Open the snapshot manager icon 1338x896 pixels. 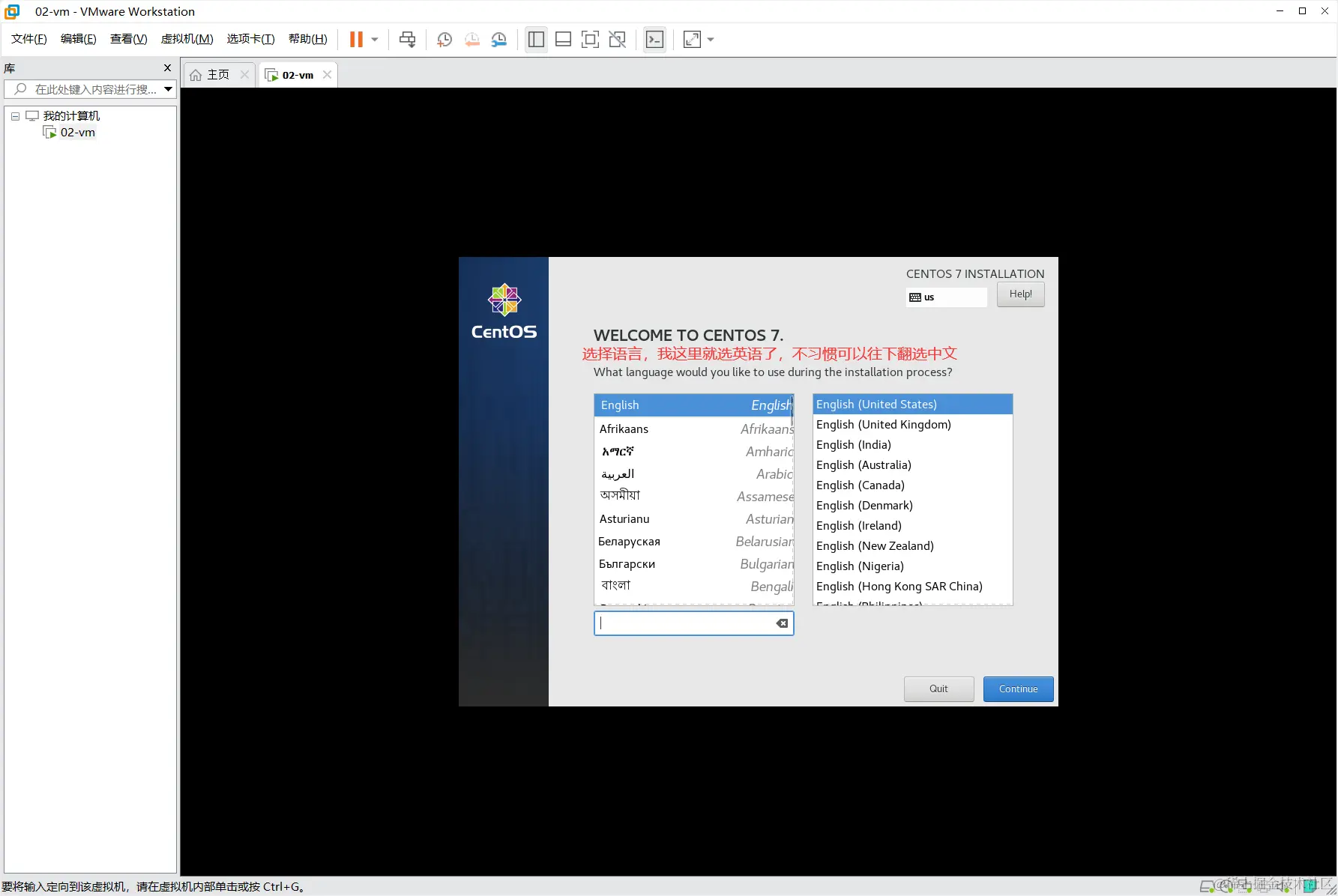click(x=499, y=39)
